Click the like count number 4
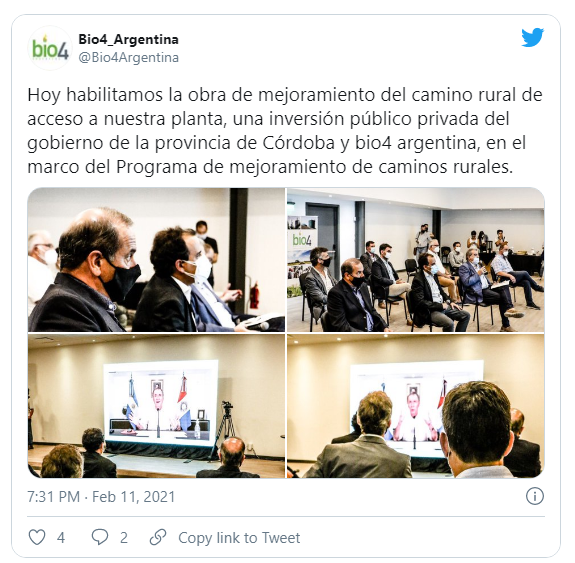This screenshot has height=563, width=575. tap(61, 538)
